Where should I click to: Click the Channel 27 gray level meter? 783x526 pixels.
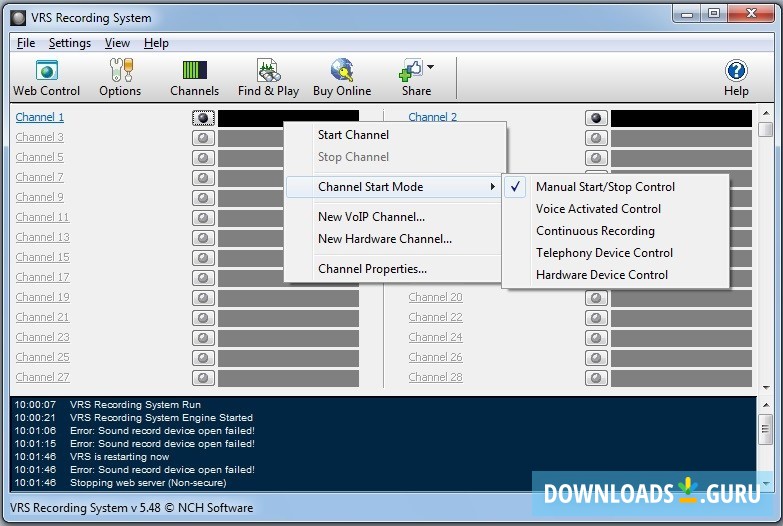pos(288,378)
